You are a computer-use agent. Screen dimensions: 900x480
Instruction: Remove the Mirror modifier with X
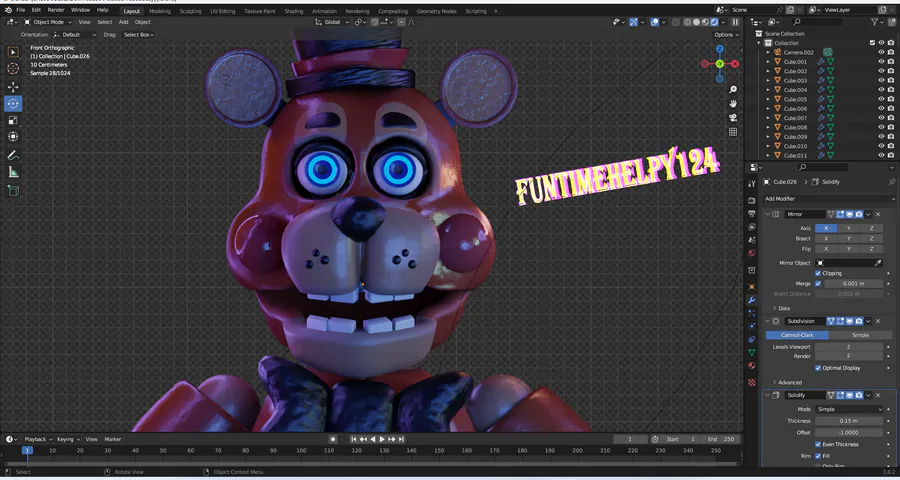point(878,214)
